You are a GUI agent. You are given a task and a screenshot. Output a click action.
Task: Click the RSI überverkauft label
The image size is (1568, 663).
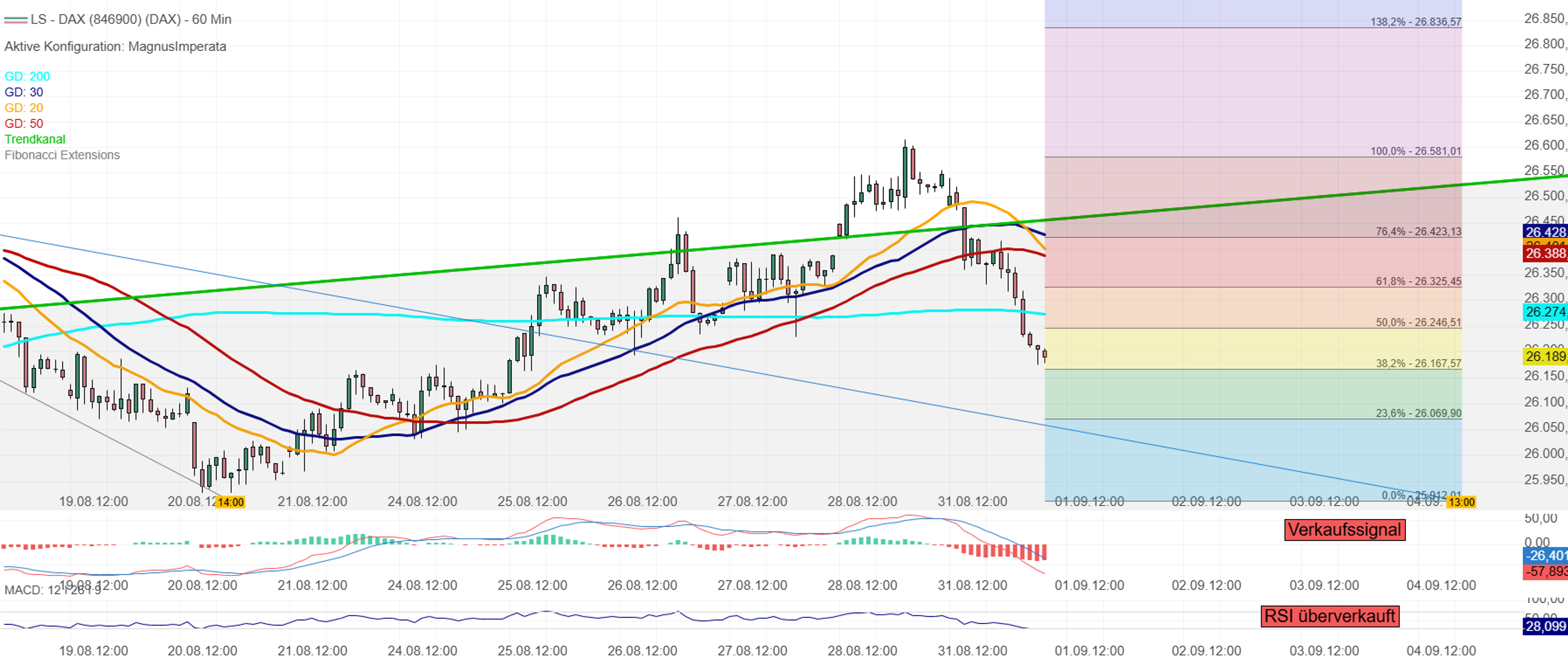(1329, 616)
